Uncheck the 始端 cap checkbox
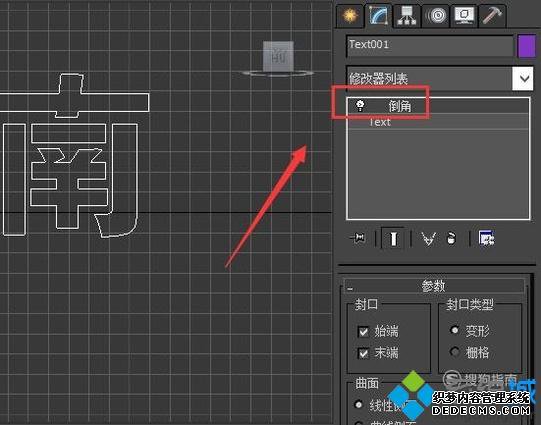This screenshot has width=541, height=425. pyautogui.click(x=363, y=332)
